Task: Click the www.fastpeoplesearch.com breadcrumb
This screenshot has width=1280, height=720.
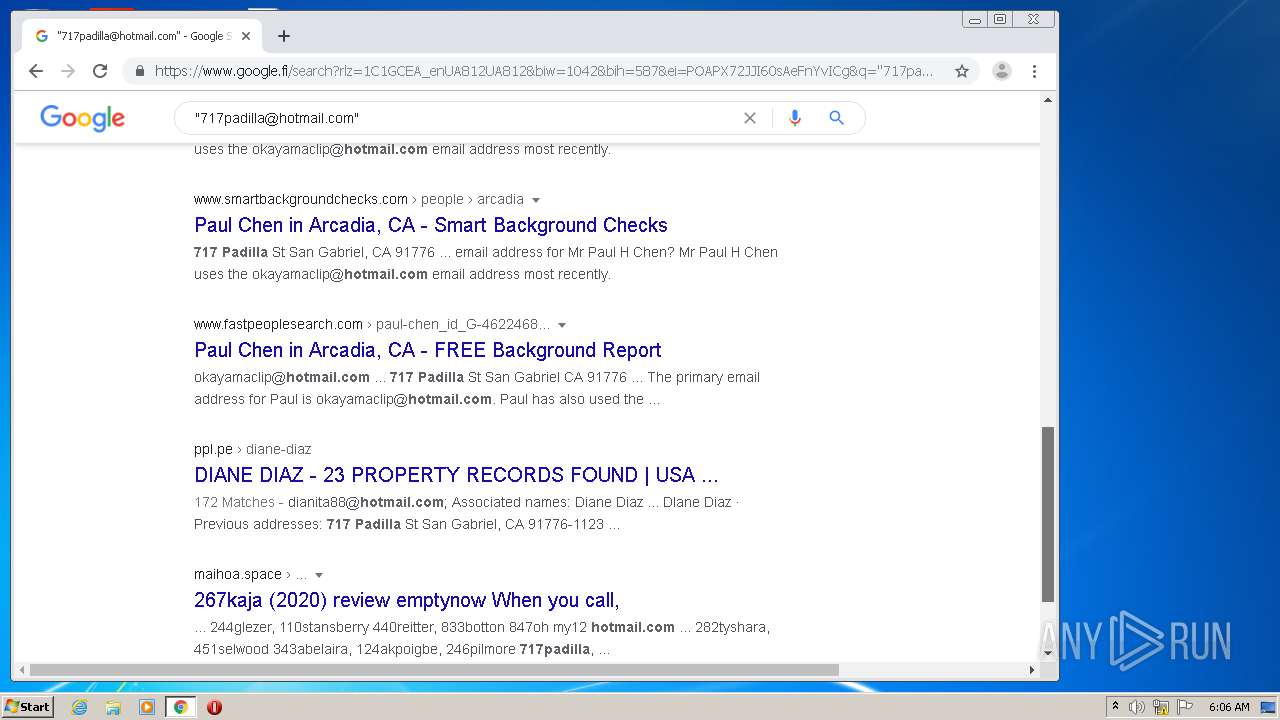Action: coord(278,324)
